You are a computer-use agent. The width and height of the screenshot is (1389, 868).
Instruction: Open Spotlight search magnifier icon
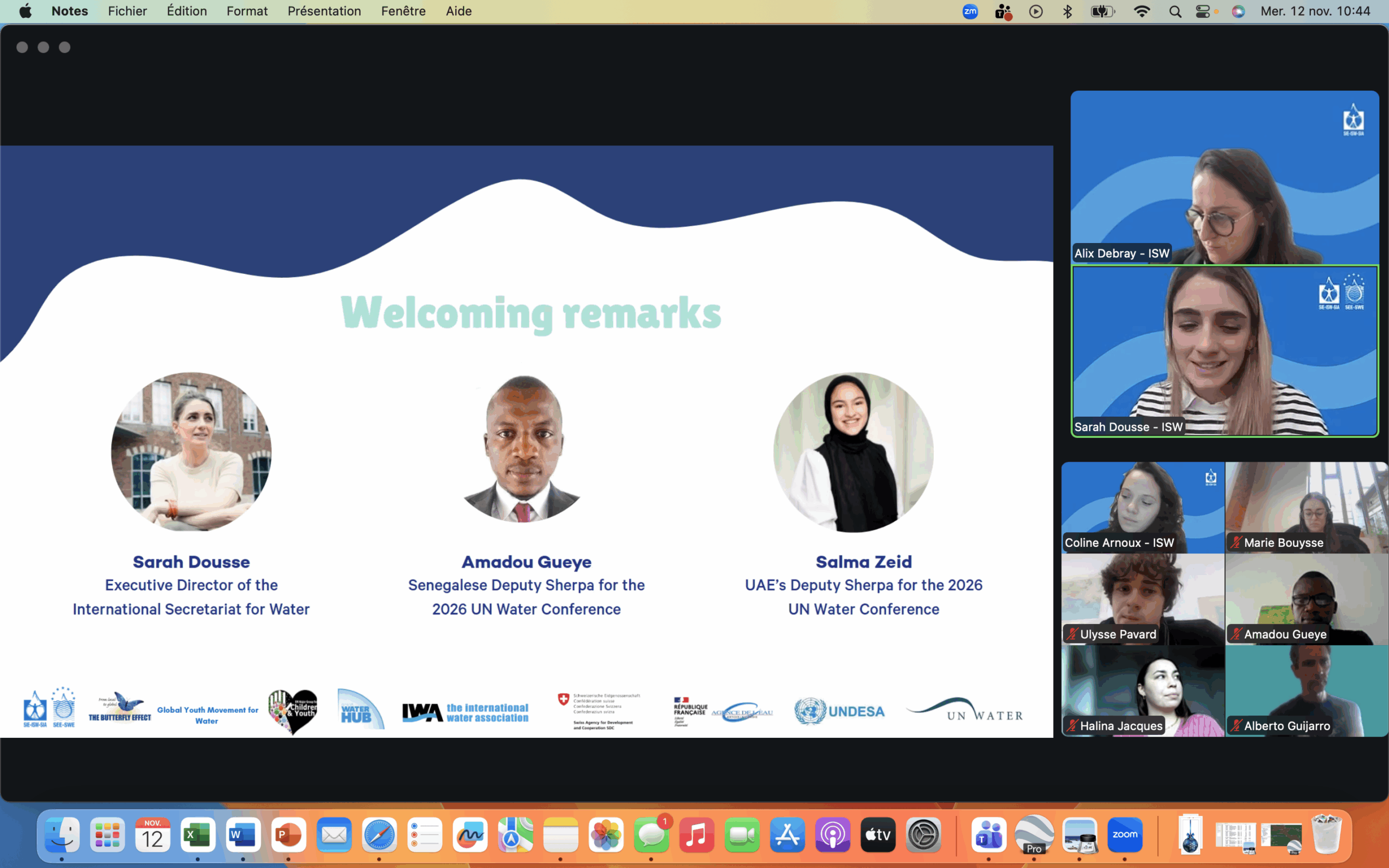click(x=1175, y=11)
